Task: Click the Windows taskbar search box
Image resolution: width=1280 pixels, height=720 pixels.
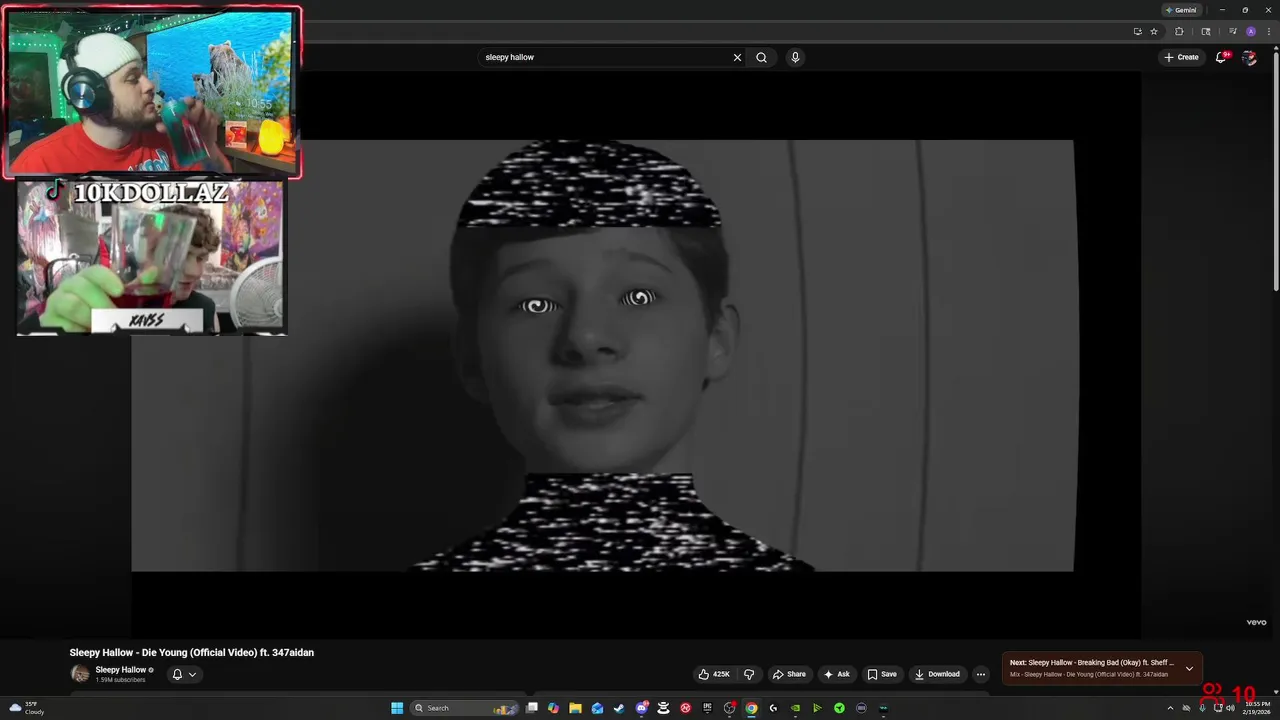Action: pyautogui.click(x=463, y=708)
